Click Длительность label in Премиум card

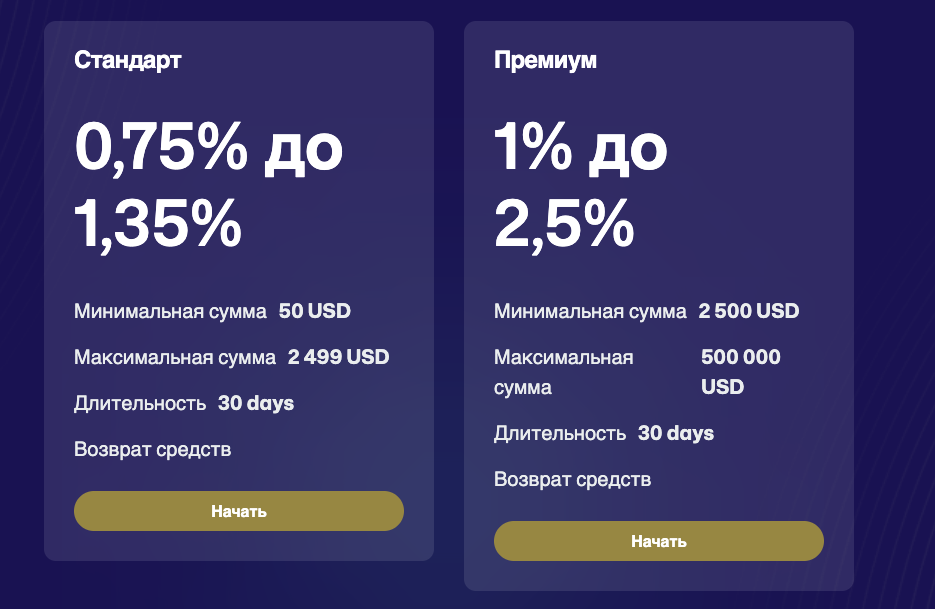(560, 433)
